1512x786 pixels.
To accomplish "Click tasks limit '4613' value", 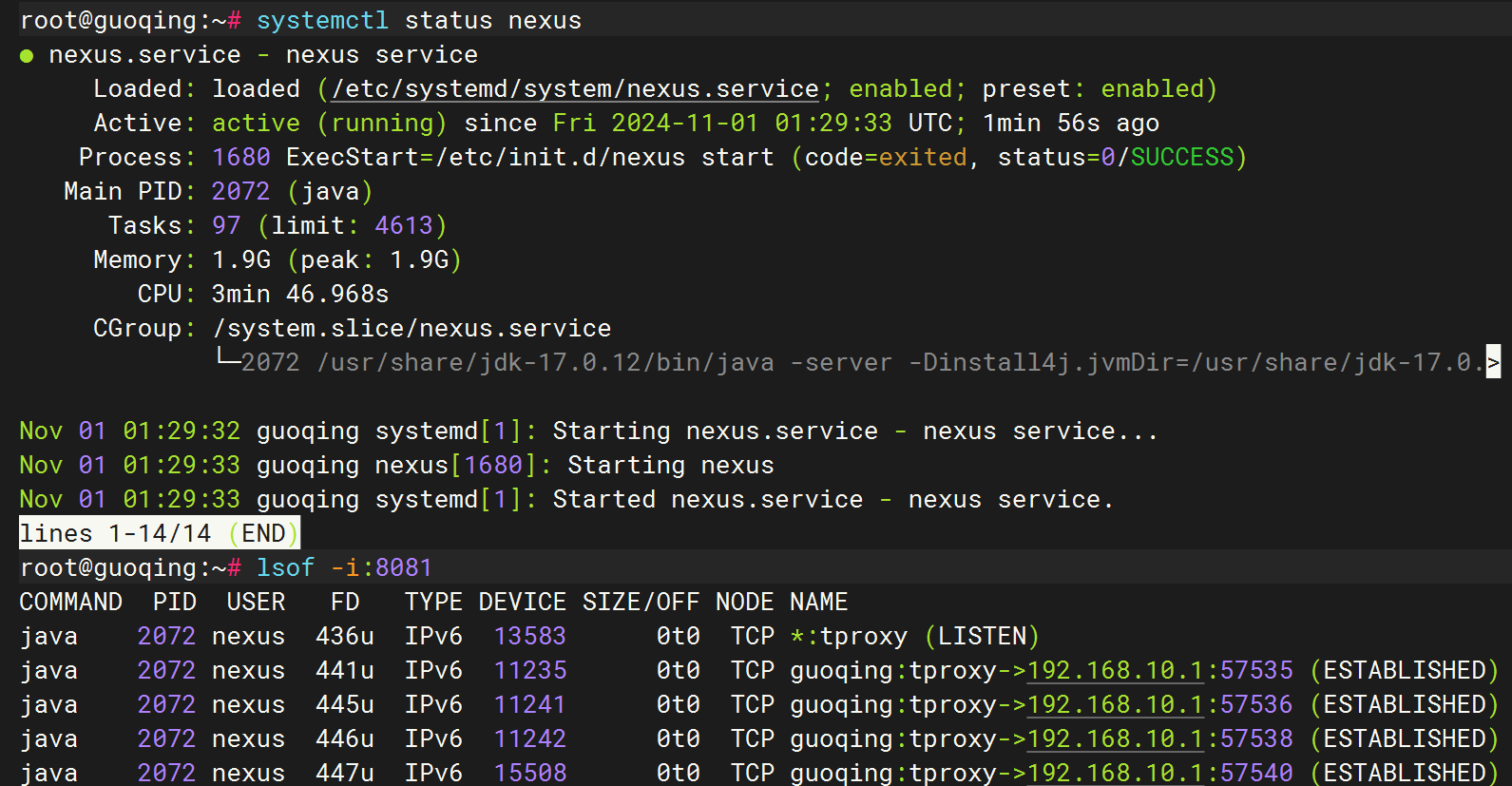I will (404, 226).
